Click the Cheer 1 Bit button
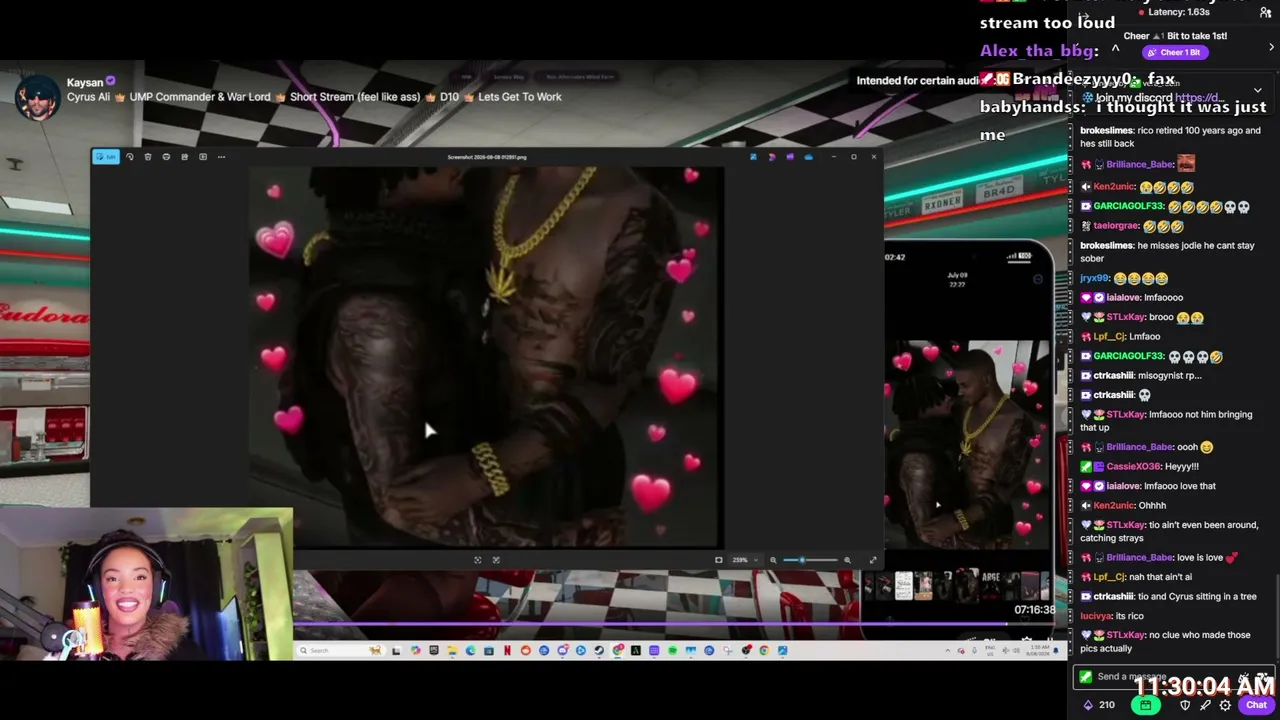The width and height of the screenshot is (1280, 720). pyautogui.click(x=1176, y=52)
